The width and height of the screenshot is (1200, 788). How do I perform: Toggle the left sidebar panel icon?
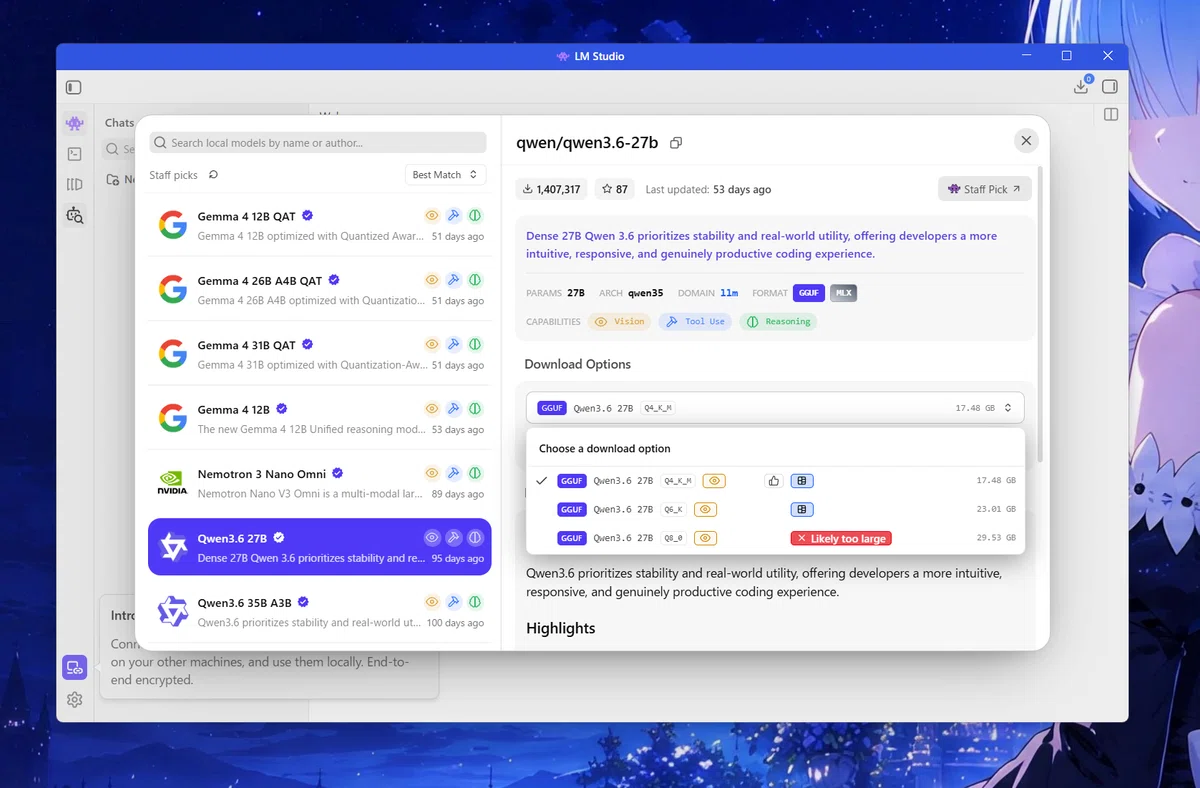74,88
